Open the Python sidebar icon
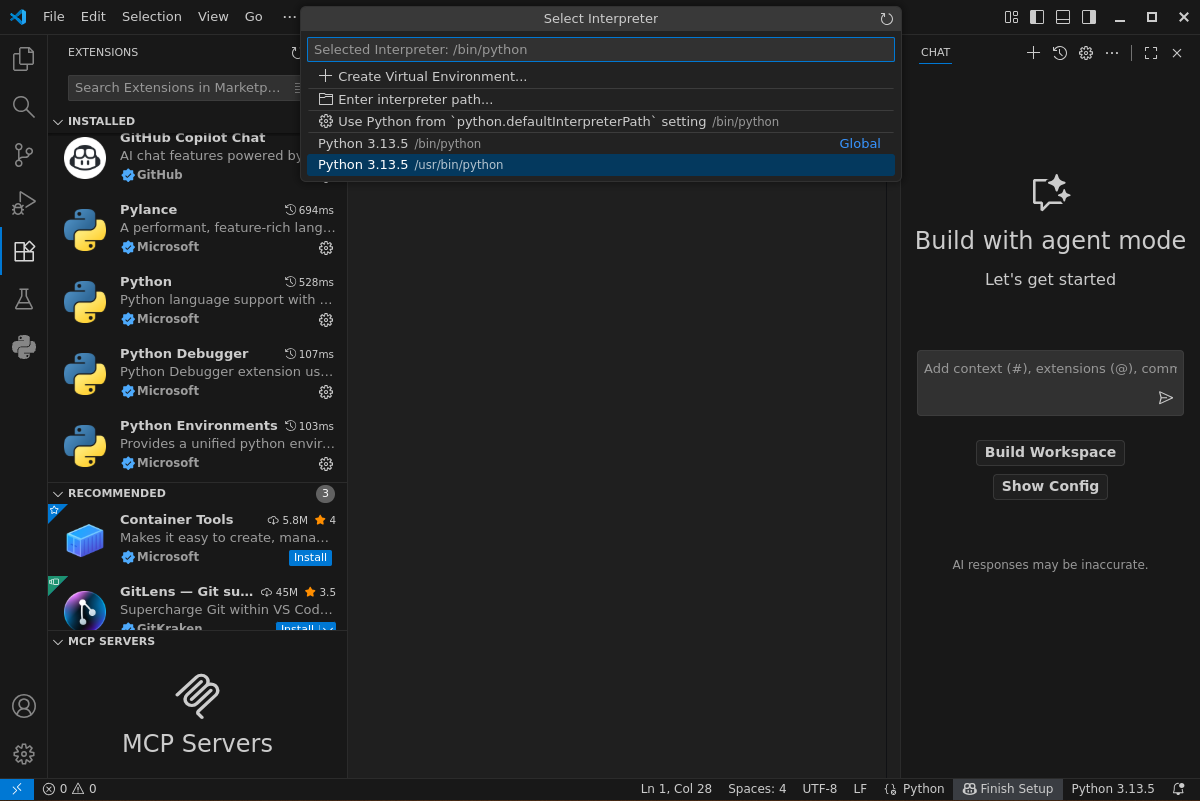 click(x=24, y=347)
